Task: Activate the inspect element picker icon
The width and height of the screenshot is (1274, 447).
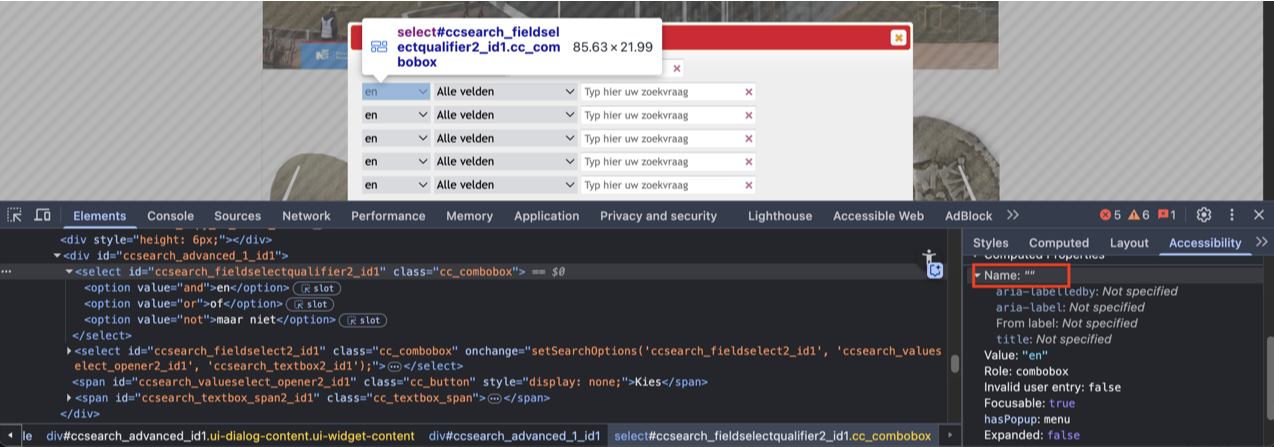Action: tap(15, 216)
